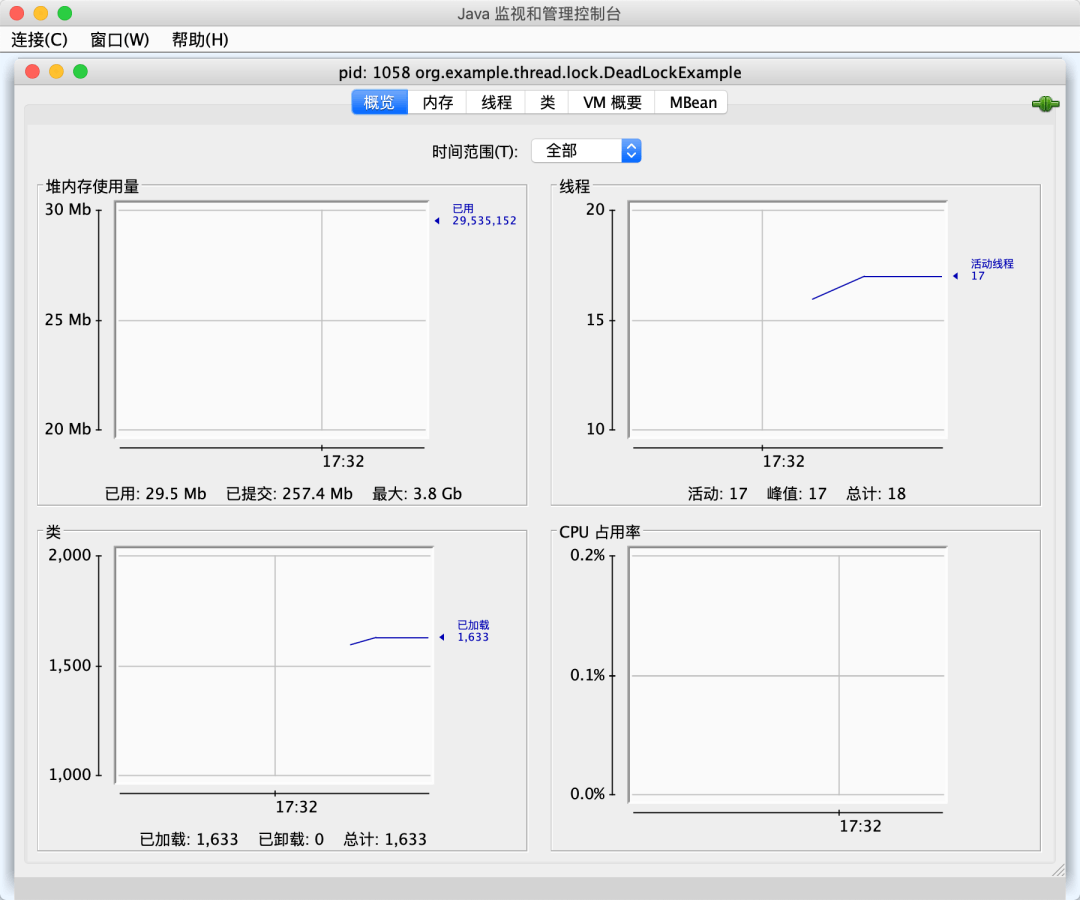Click the 堆内存使用量 chart plot area
This screenshot has width=1080, height=900.
click(x=272, y=320)
